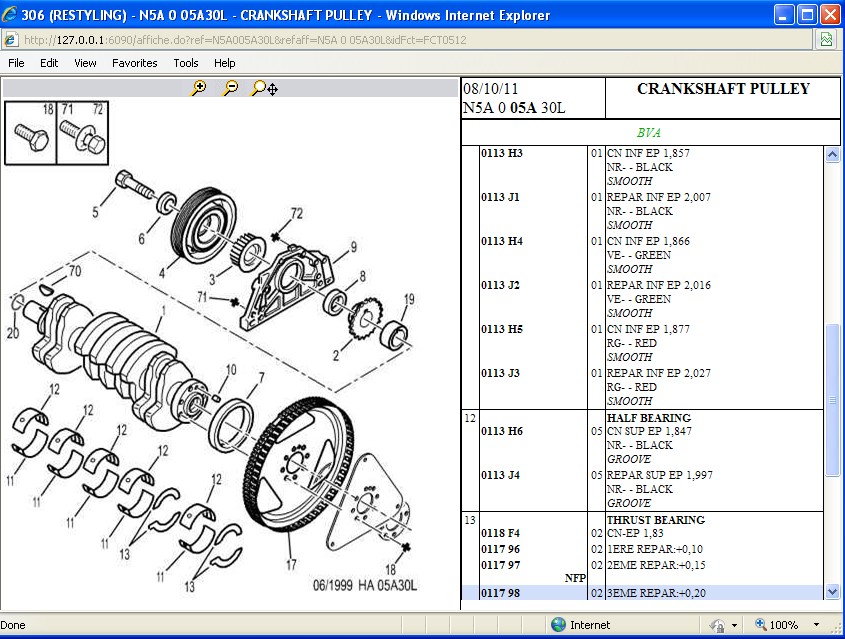845x639 pixels.
Task: Click reference code N5A 0 05A 30L
Action: [514, 108]
